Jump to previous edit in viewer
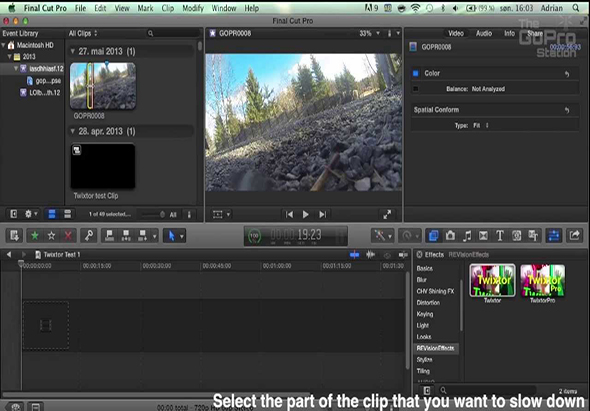Screen dimensions: 590x411 (289, 214)
